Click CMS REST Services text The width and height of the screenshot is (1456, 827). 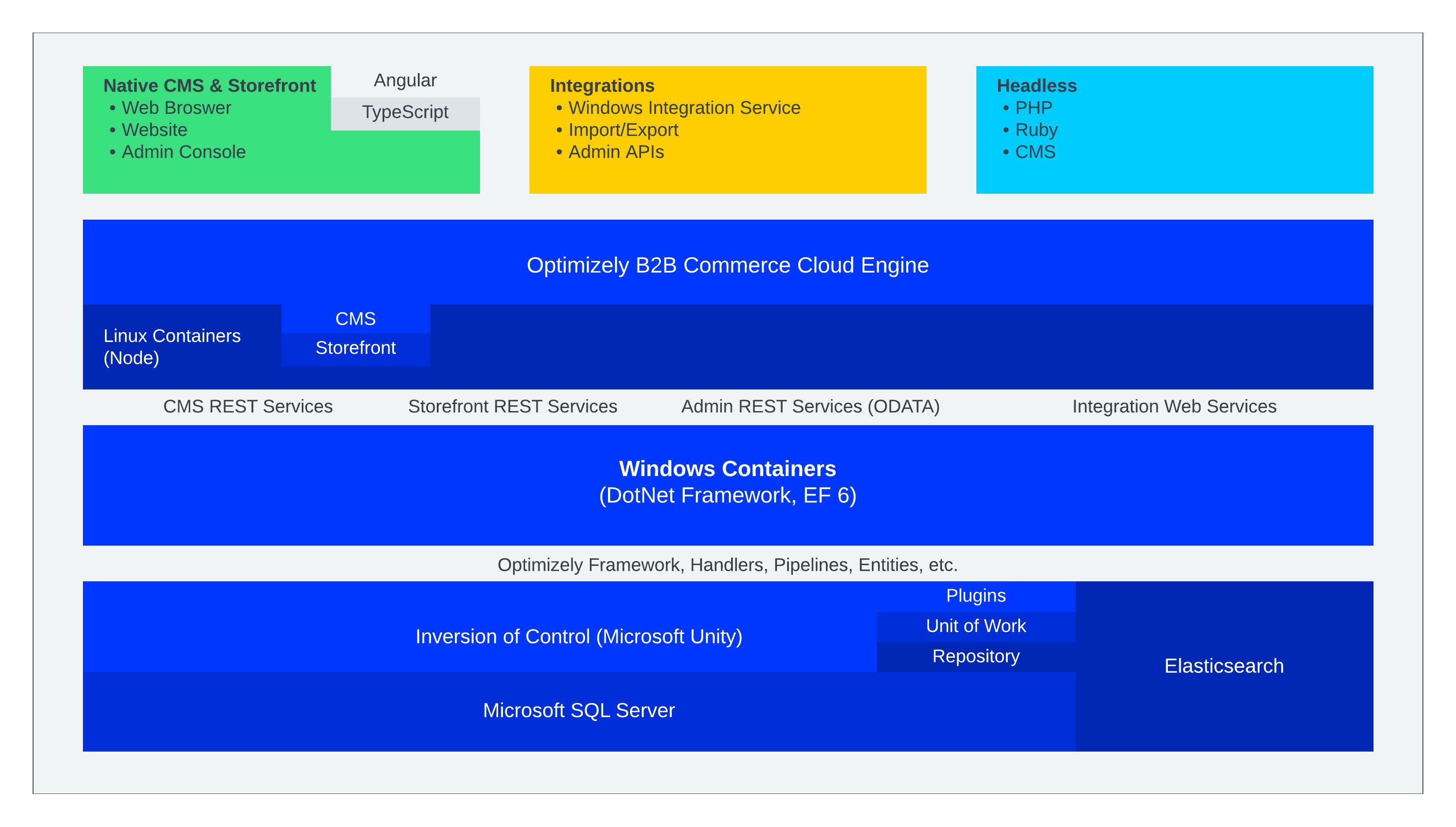(x=248, y=407)
